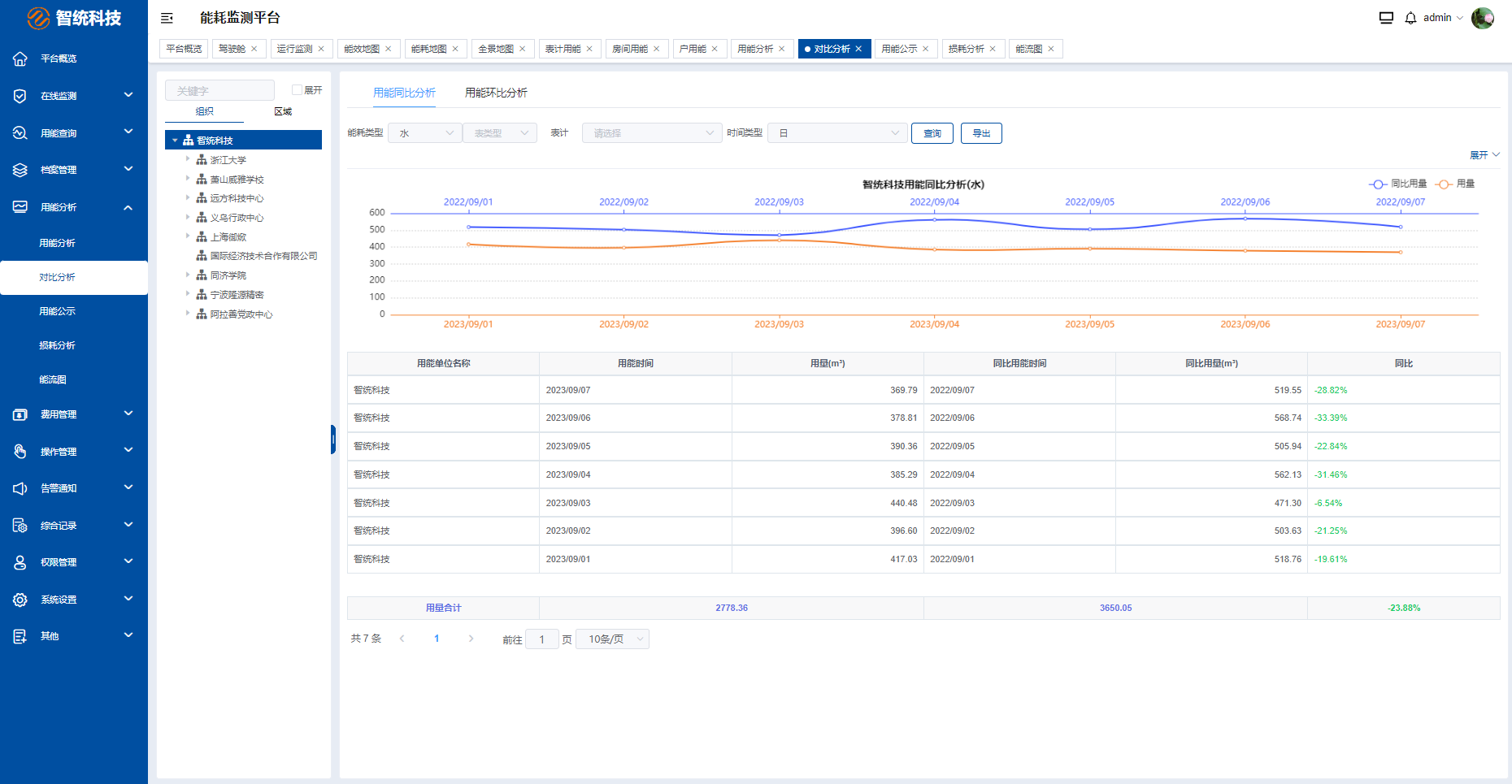1512x784 pixels.
Task: Close the 能效地图 tab
Action: click(389, 49)
